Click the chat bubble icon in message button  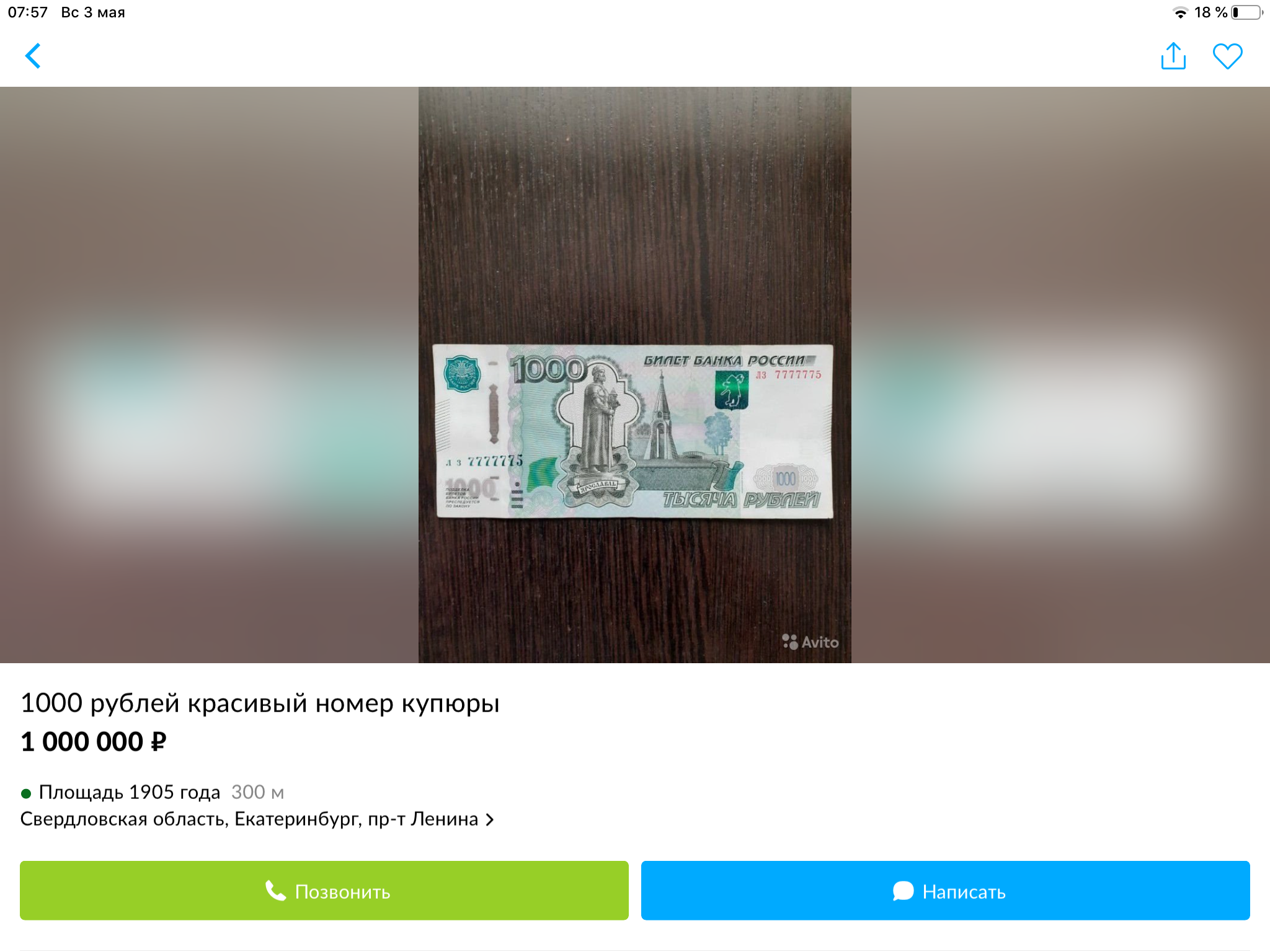coord(903,891)
